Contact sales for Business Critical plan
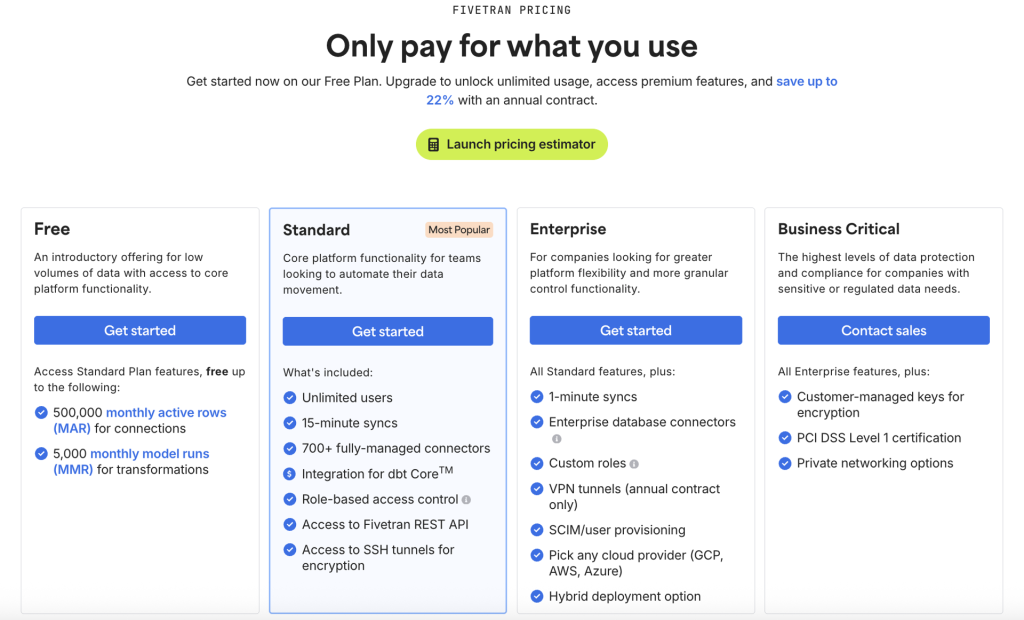1024x620 pixels. (x=884, y=331)
